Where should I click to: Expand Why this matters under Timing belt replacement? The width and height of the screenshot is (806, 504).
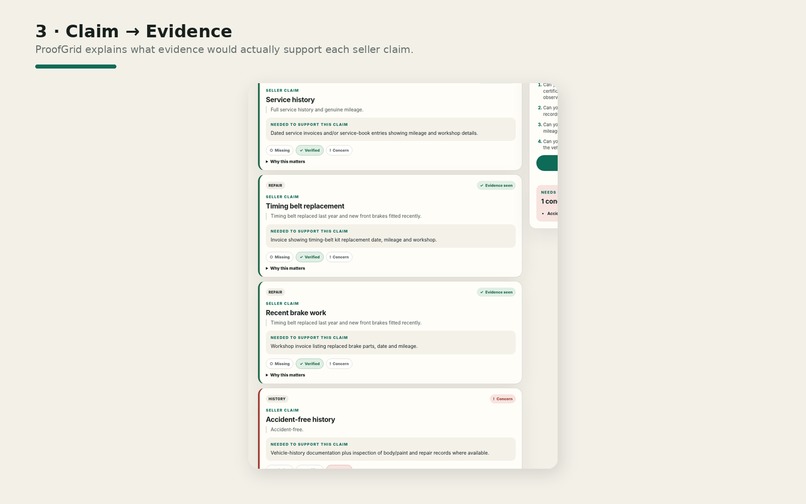coord(285,268)
